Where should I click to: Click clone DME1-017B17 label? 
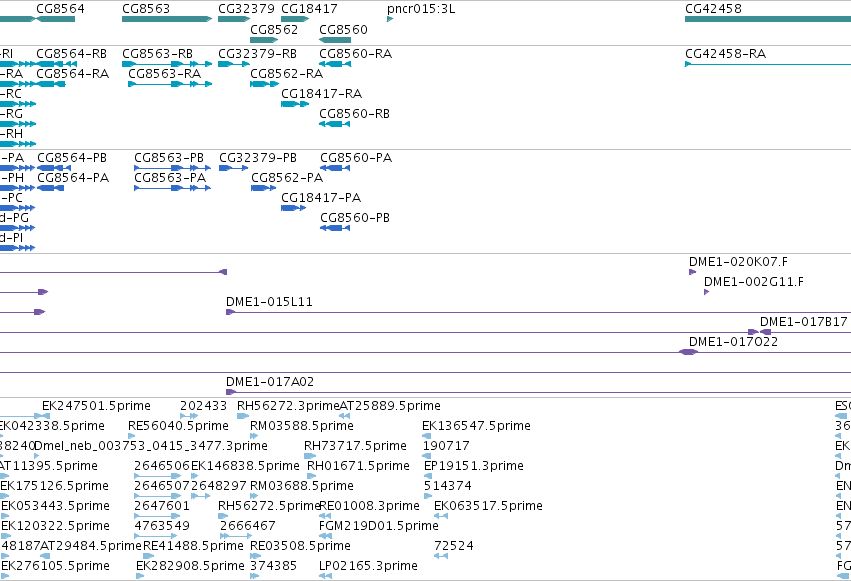pos(803,322)
